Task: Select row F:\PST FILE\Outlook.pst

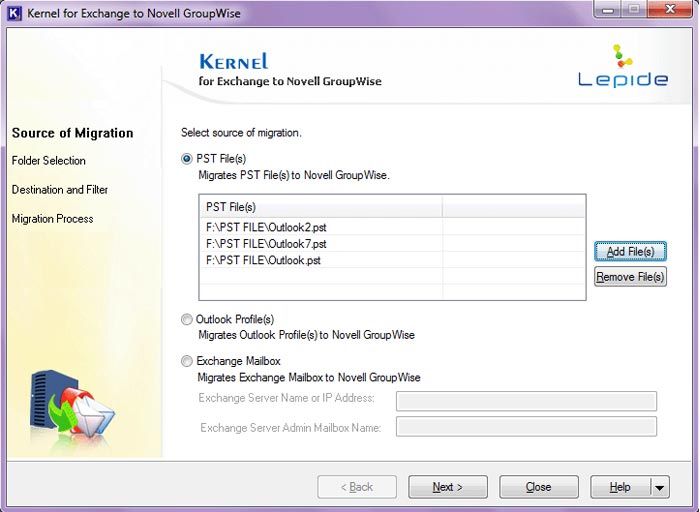Action: coord(392,260)
